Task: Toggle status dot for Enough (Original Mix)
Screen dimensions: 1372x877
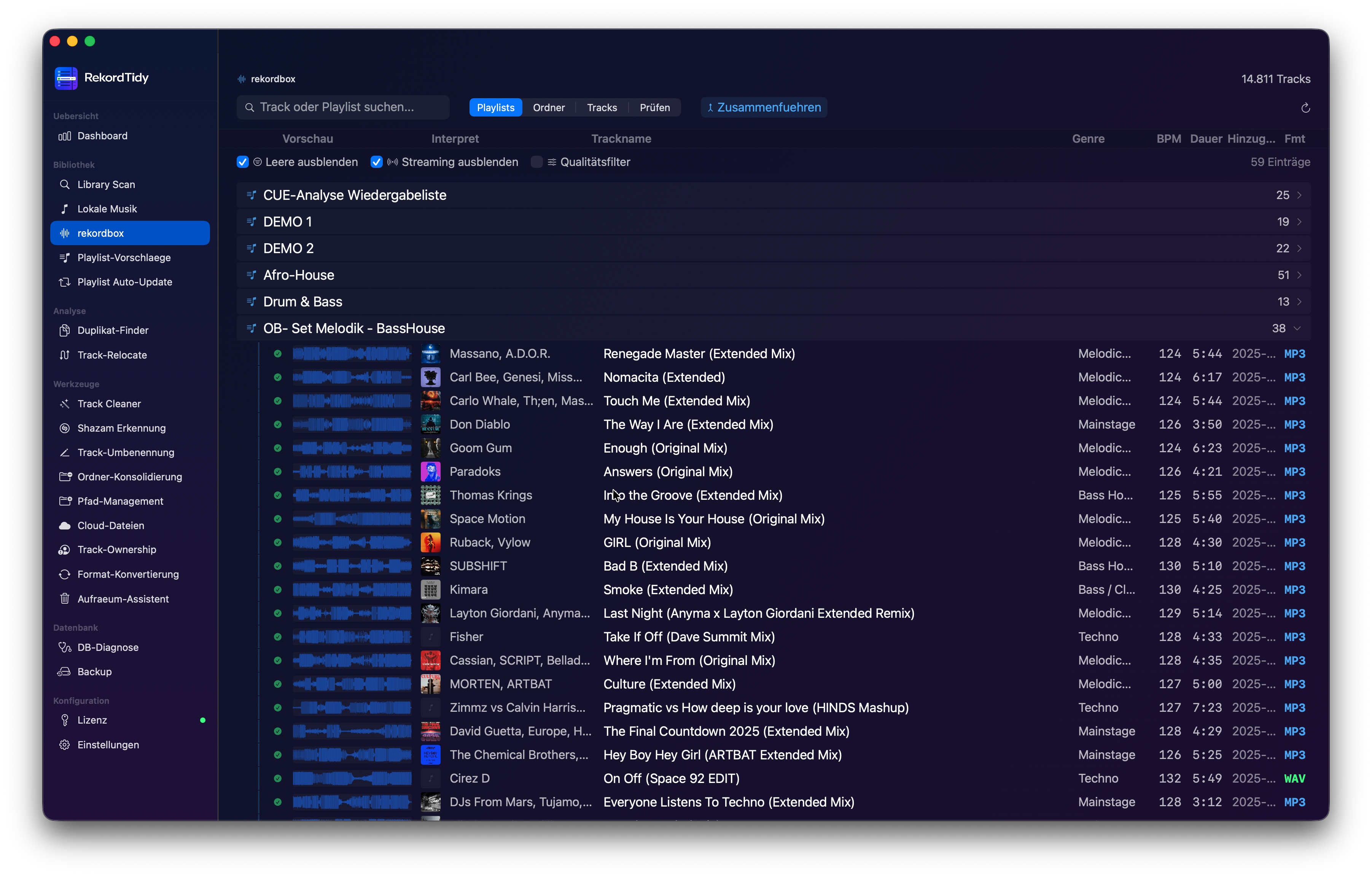Action: (x=277, y=448)
